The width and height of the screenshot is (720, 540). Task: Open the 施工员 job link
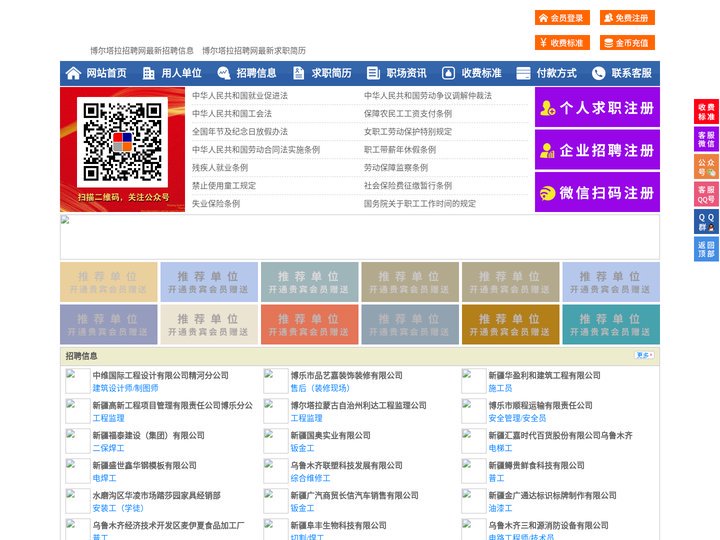coord(500,388)
